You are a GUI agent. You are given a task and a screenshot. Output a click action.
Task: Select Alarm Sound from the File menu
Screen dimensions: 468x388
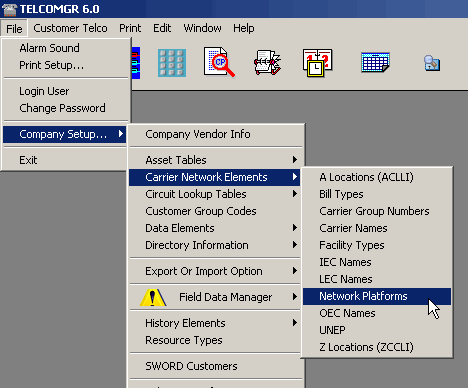click(65, 48)
